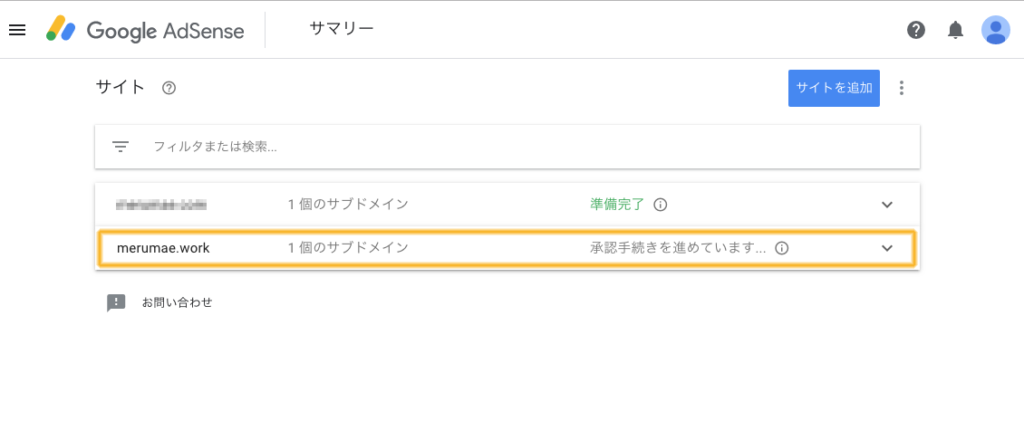Screen dimensions: 1024x421
Task: Open the help question mark icon in header
Action: point(916,30)
